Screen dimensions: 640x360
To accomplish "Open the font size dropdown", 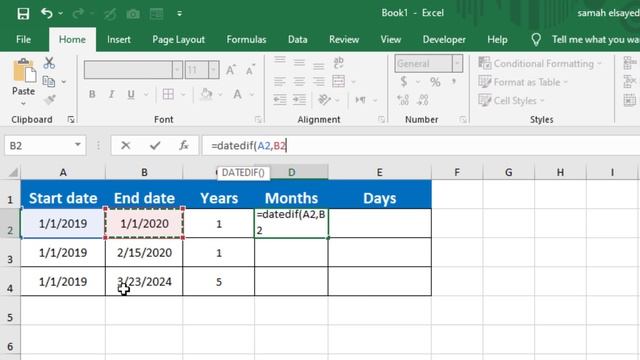I will 213,70.
